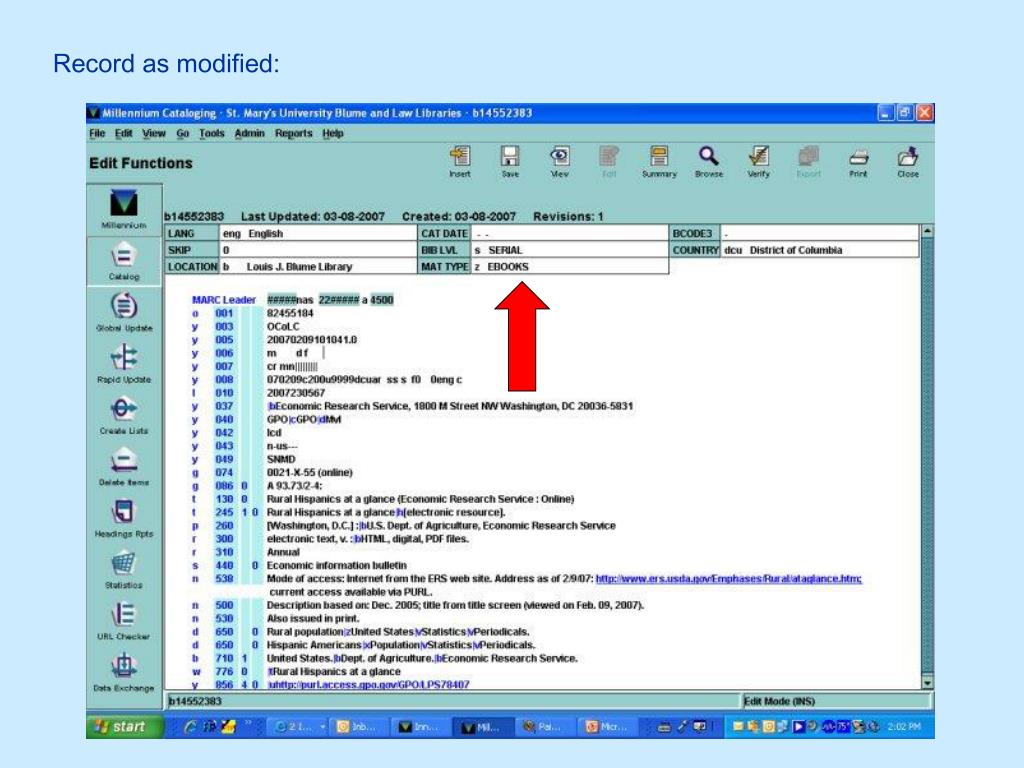Click the CAT DATE field
Screen dimensions: 1024x768
(569, 233)
